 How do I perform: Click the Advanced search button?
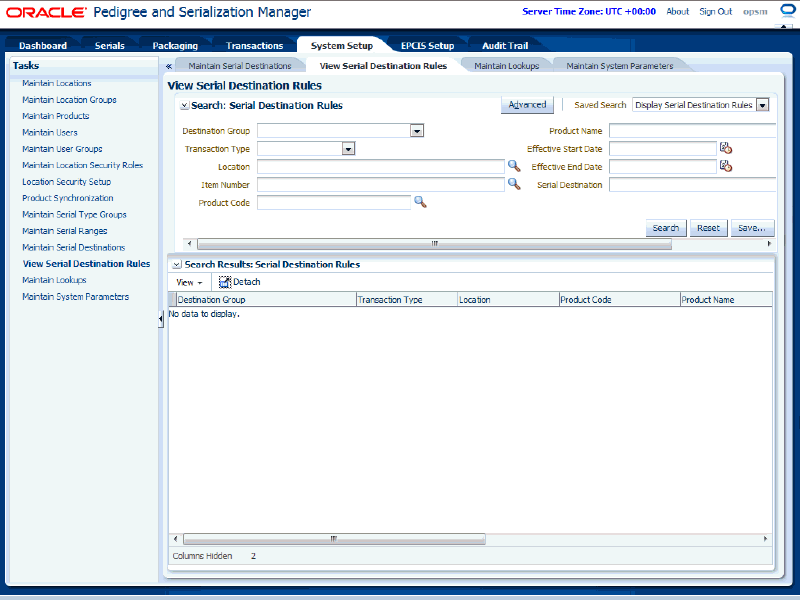coord(527,105)
